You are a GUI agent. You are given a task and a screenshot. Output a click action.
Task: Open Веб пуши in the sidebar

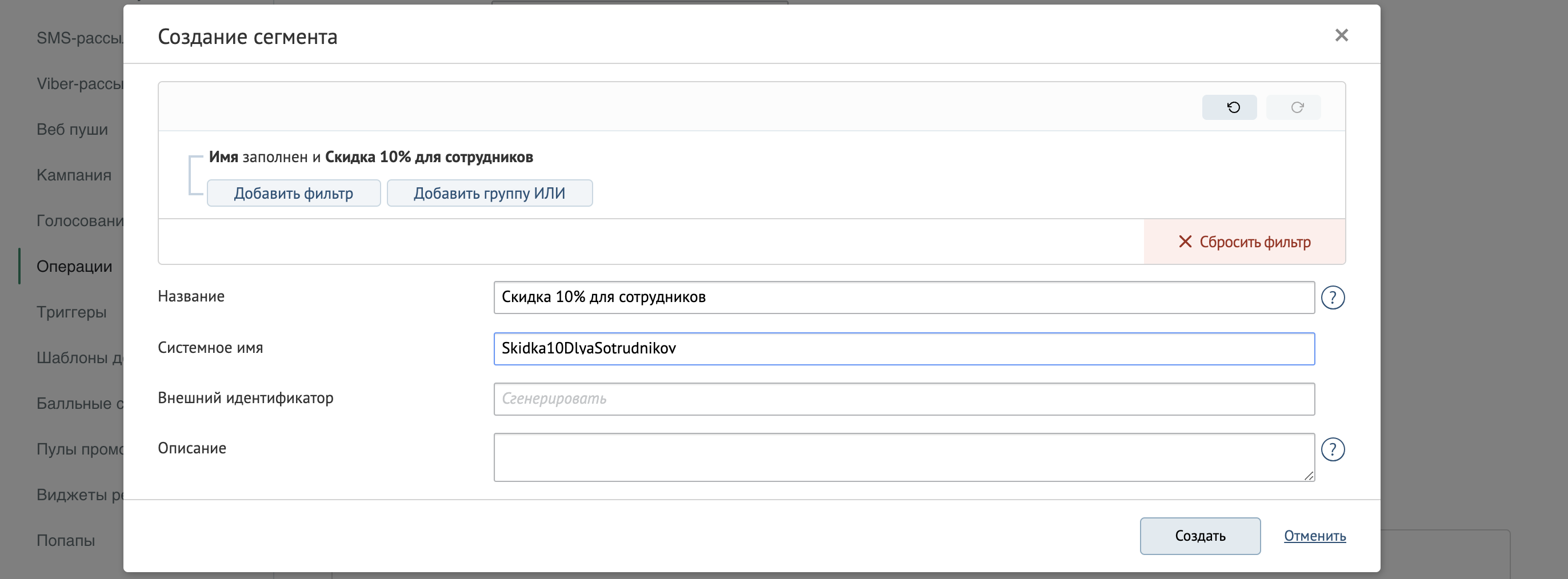click(73, 129)
